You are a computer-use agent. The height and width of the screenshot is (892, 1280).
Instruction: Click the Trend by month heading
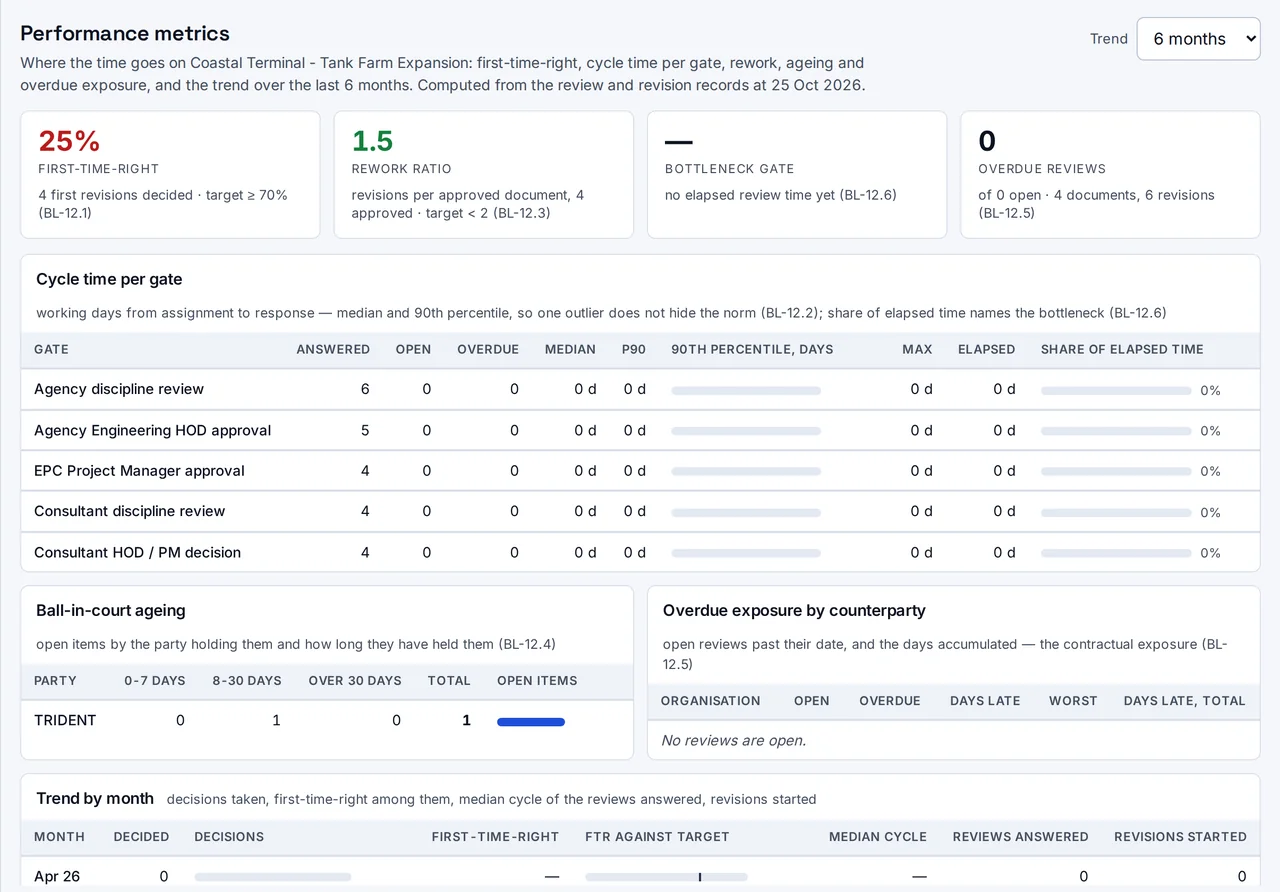click(x=95, y=798)
